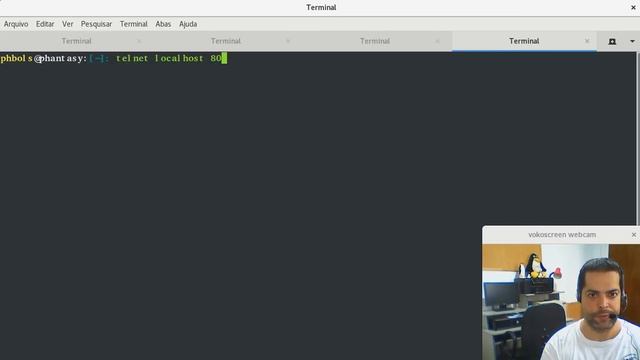Switch to the second Terminal tab
The width and height of the screenshot is (640, 360).
pyautogui.click(x=225, y=41)
